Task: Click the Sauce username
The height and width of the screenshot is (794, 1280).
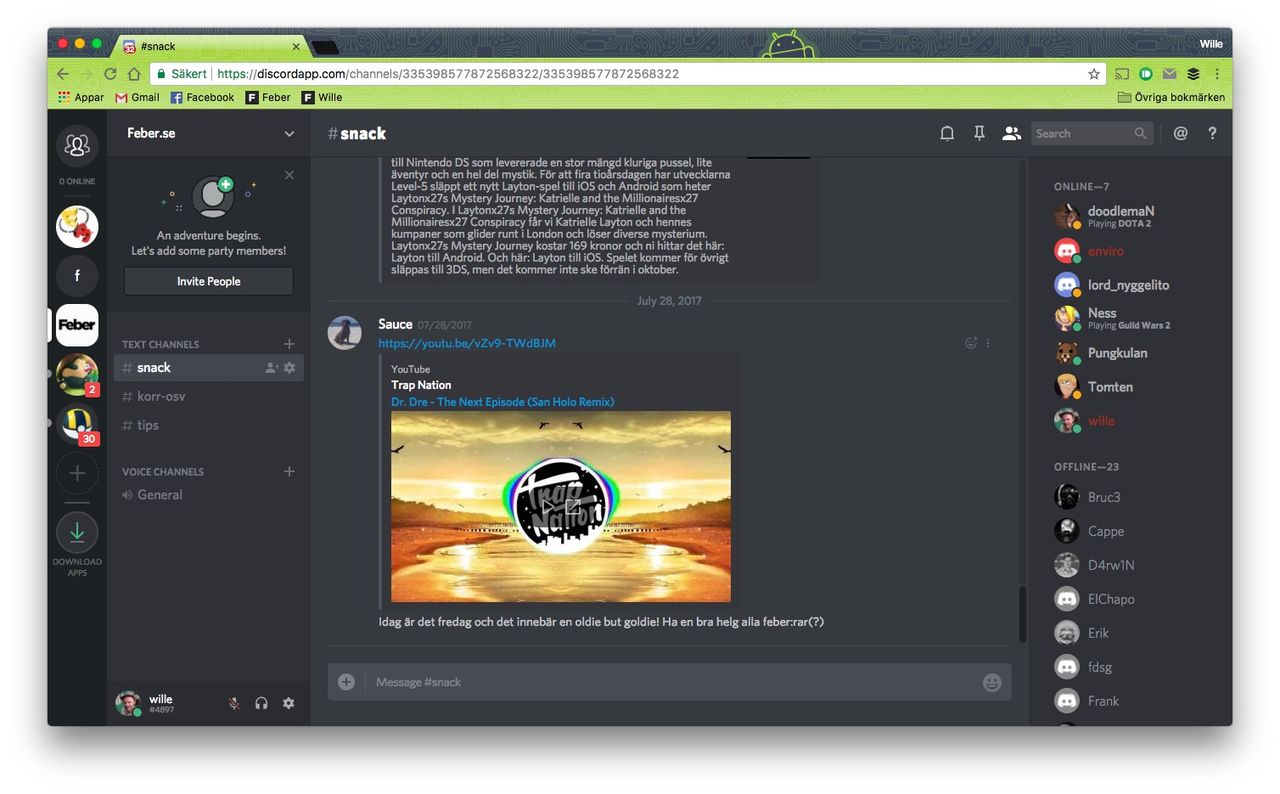Action: 395,324
